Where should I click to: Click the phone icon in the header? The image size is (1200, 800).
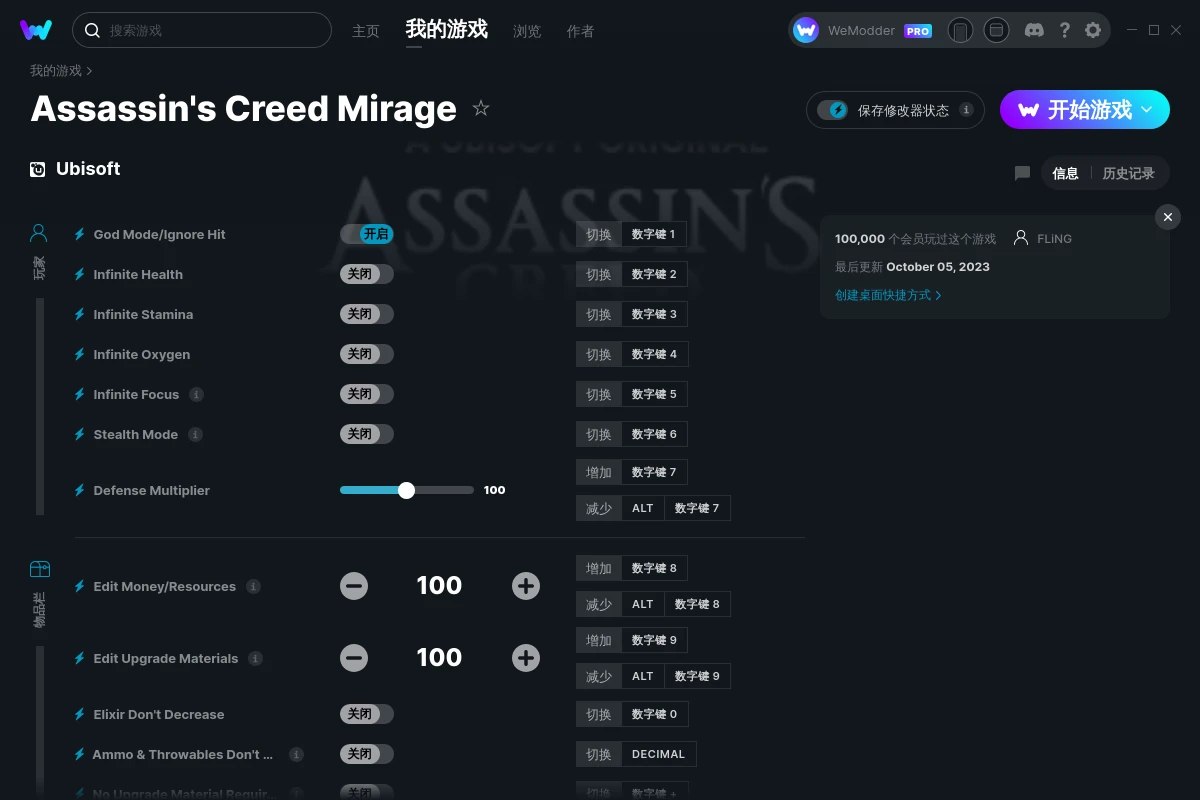[x=960, y=30]
